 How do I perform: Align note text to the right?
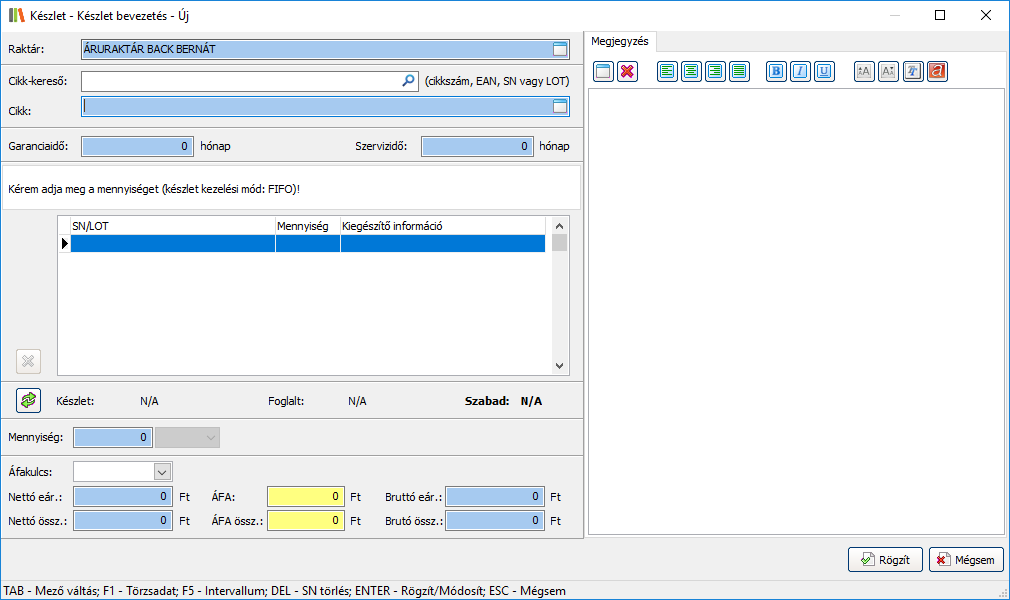[x=715, y=71]
